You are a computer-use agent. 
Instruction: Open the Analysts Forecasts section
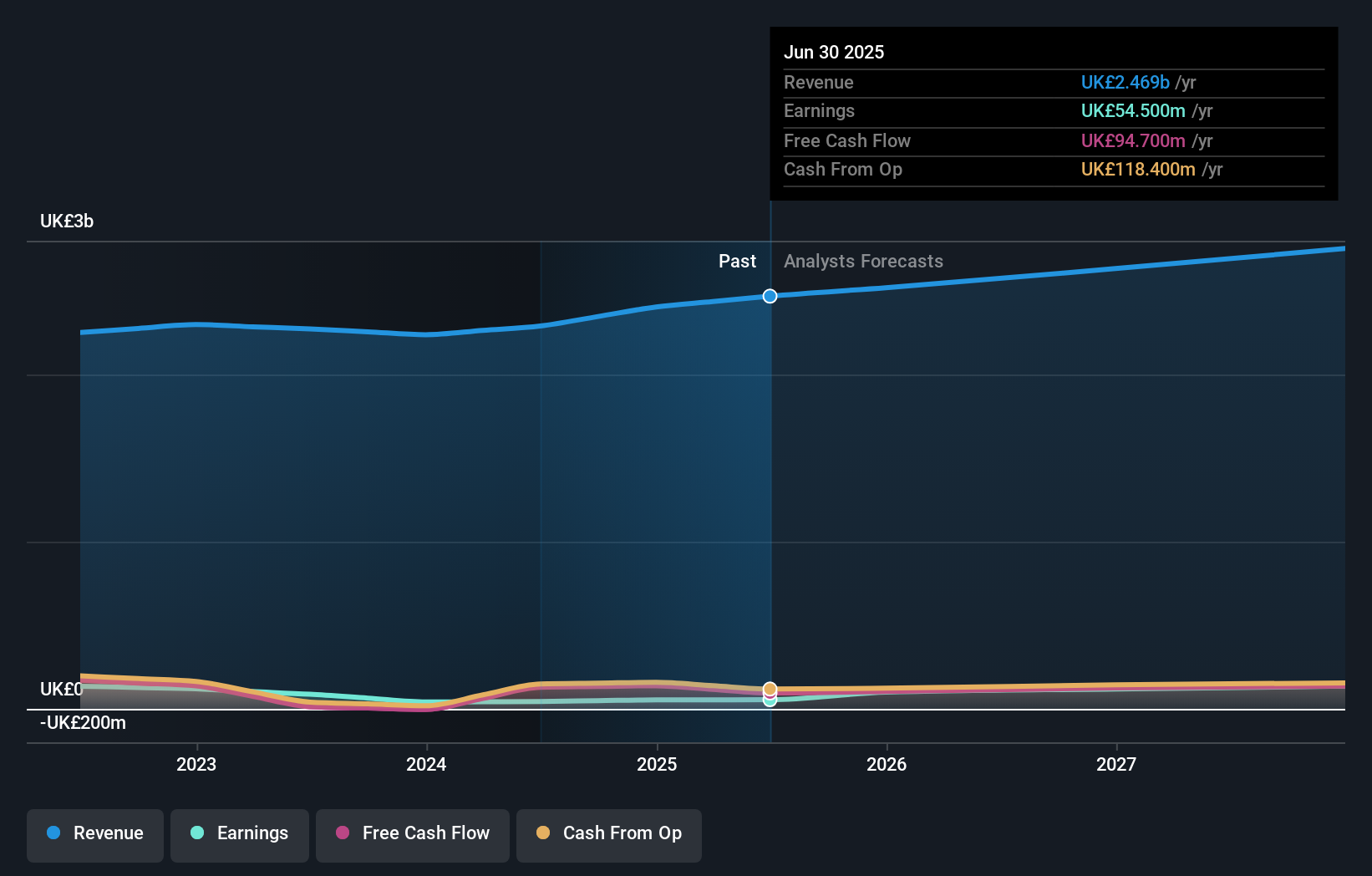(863, 261)
